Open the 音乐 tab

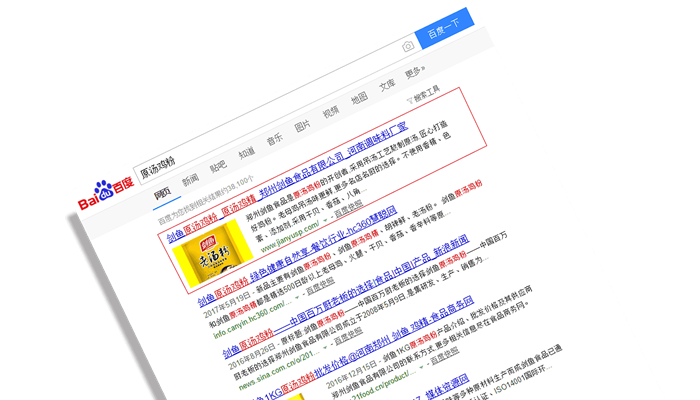coord(275,140)
